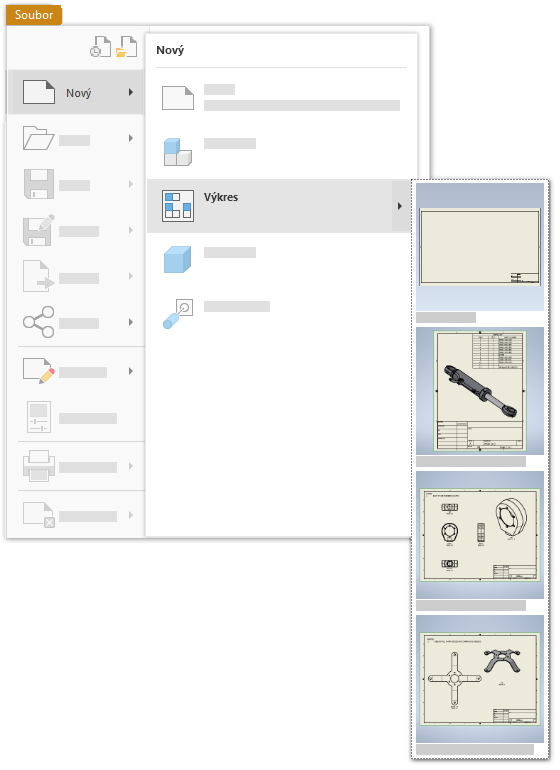Click the floppy disk save icon
Image resolution: width=560 pixels, height=770 pixels.
click(39, 184)
